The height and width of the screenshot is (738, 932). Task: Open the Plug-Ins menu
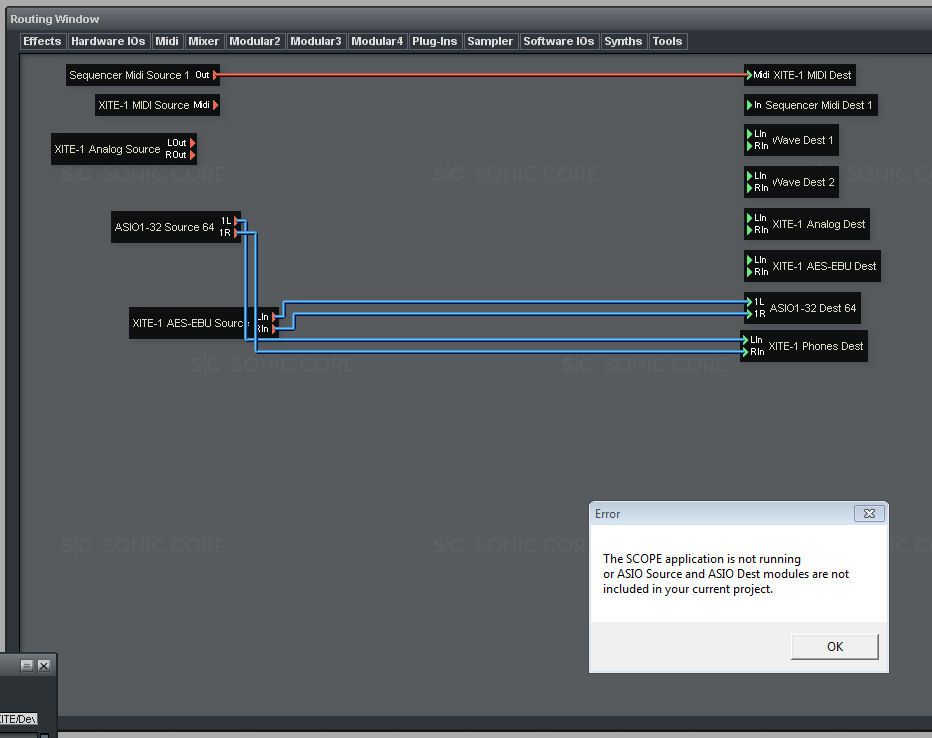coord(434,42)
